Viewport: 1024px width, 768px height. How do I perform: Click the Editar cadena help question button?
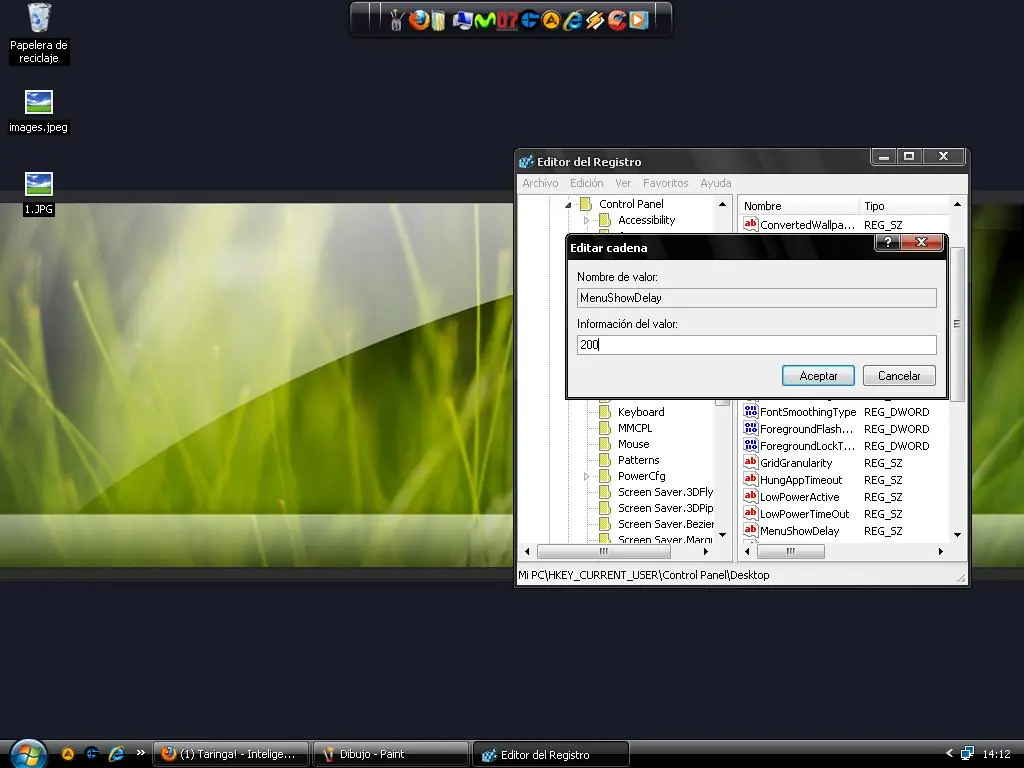pos(888,242)
